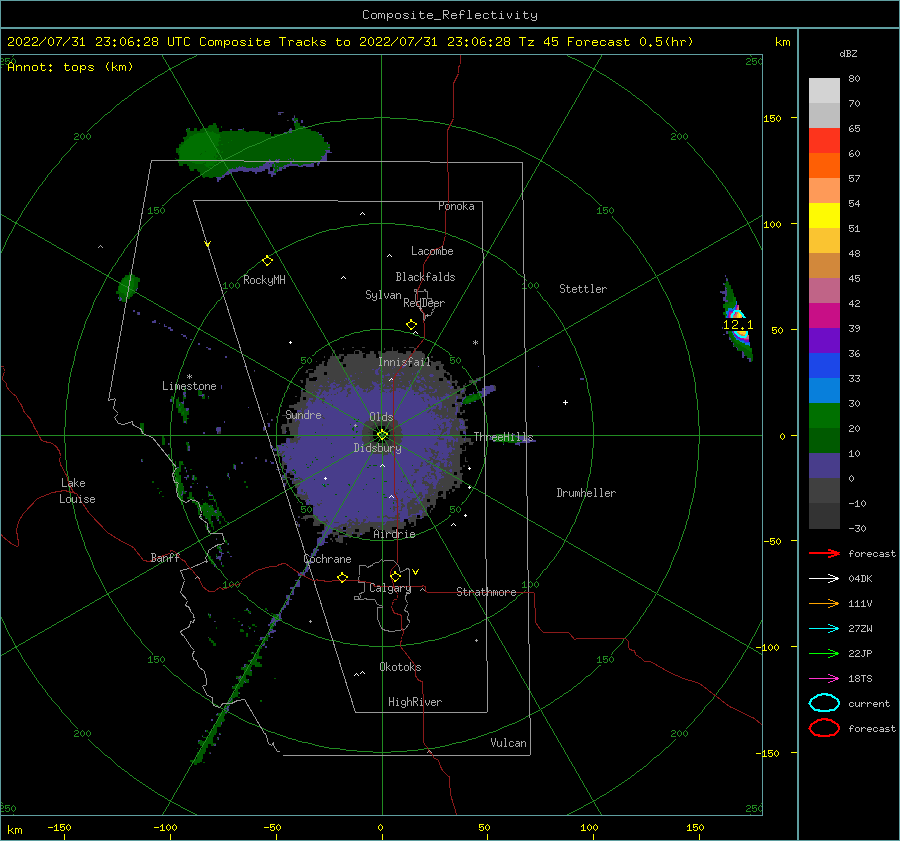
Task: Click the Calgary city label
Action: (x=390, y=588)
